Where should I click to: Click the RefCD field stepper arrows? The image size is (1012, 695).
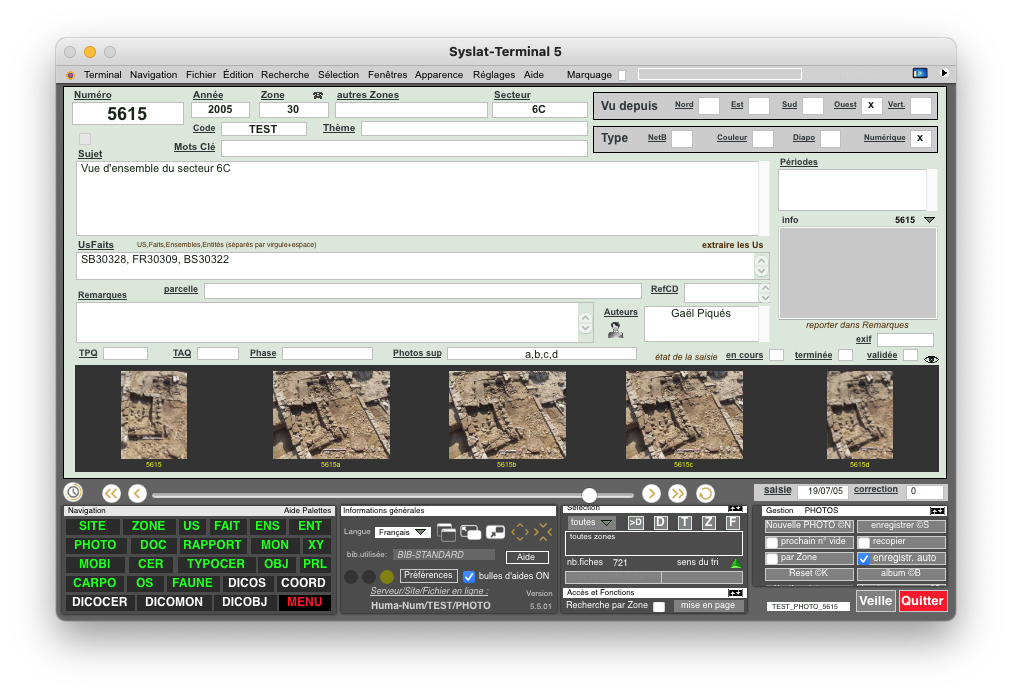pyautogui.click(x=765, y=293)
